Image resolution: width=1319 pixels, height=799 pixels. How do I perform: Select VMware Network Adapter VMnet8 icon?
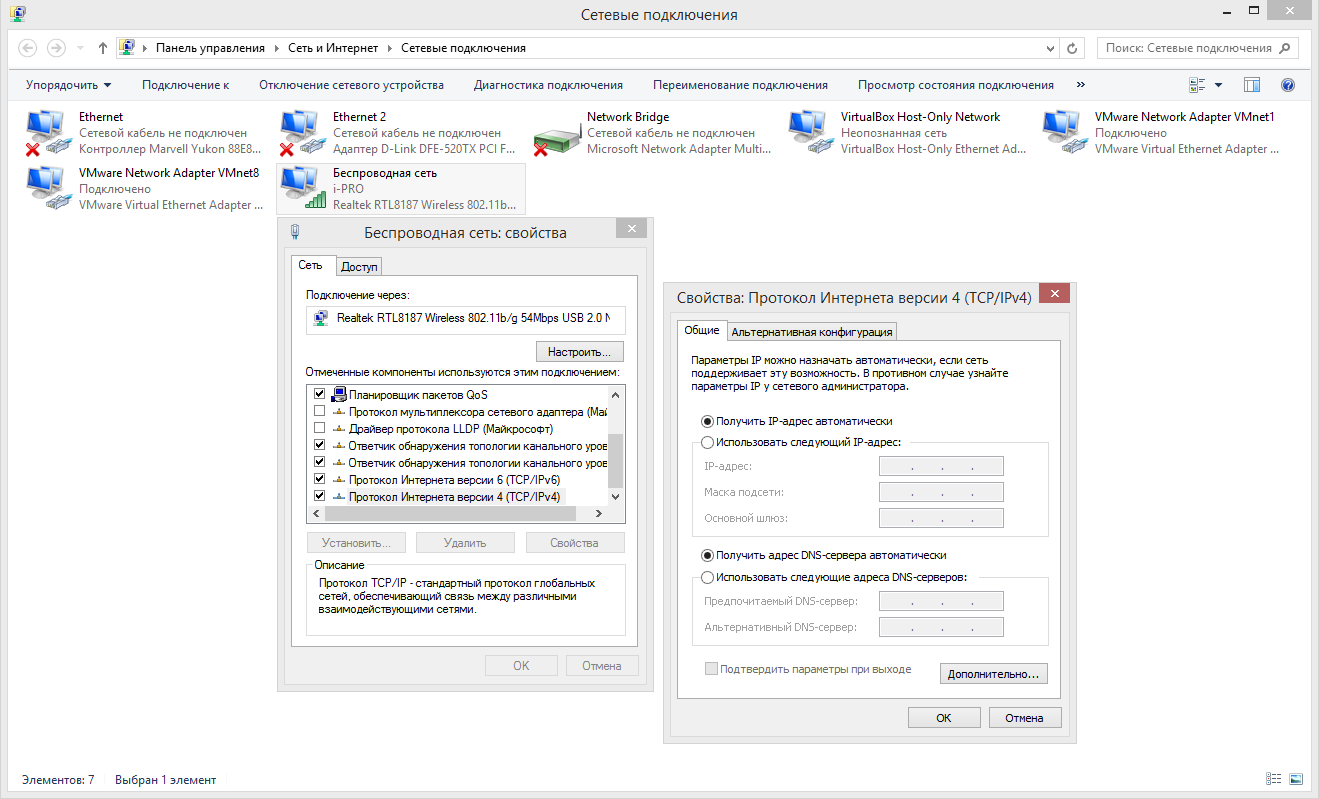click(47, 189)
